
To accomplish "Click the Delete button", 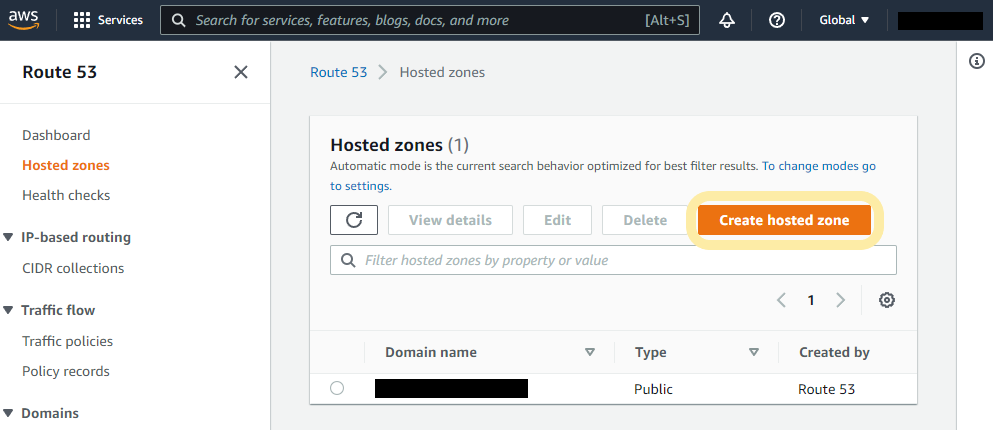I will pos(645,220).
